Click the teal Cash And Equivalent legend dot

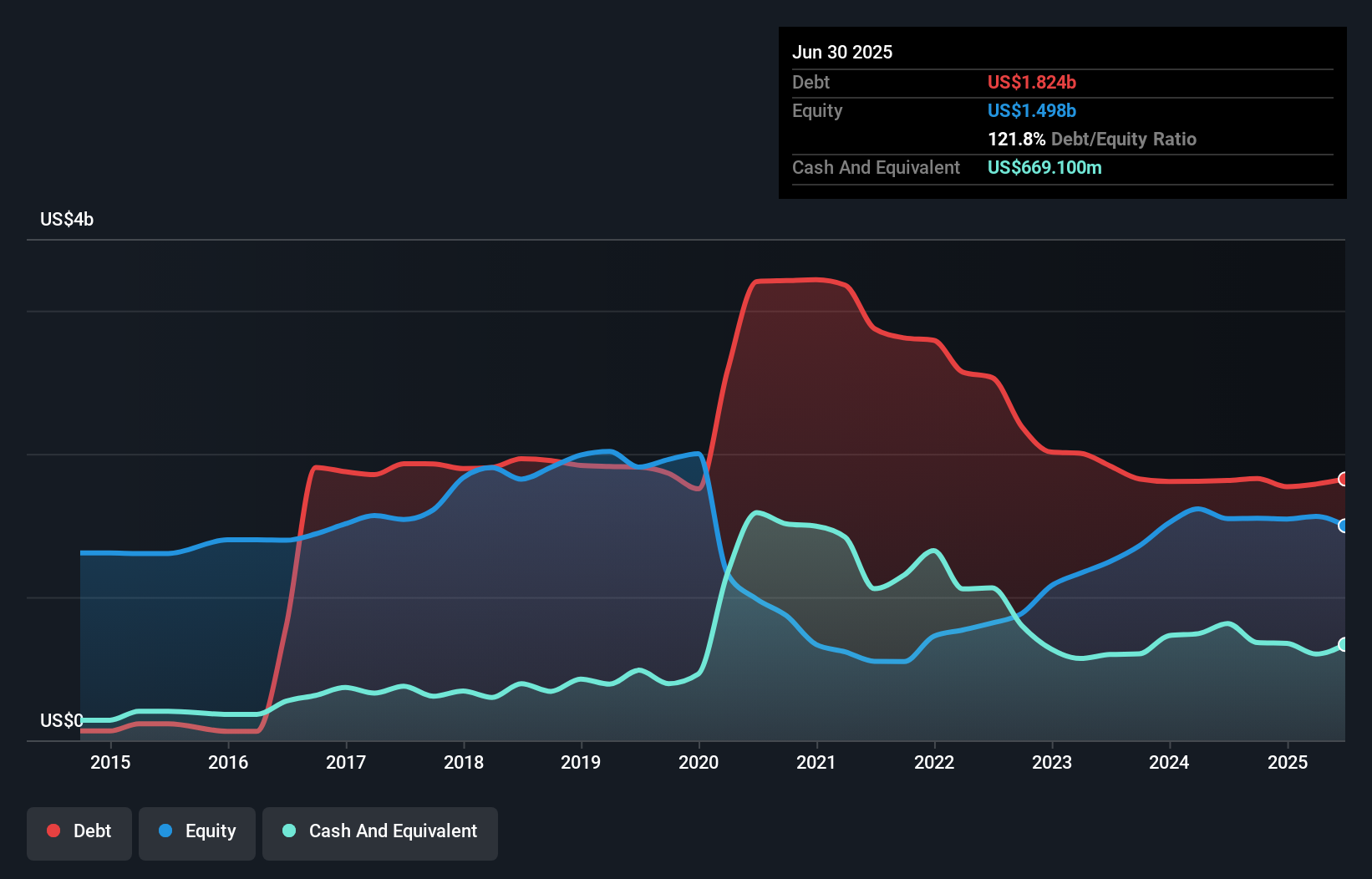(287, 831)
